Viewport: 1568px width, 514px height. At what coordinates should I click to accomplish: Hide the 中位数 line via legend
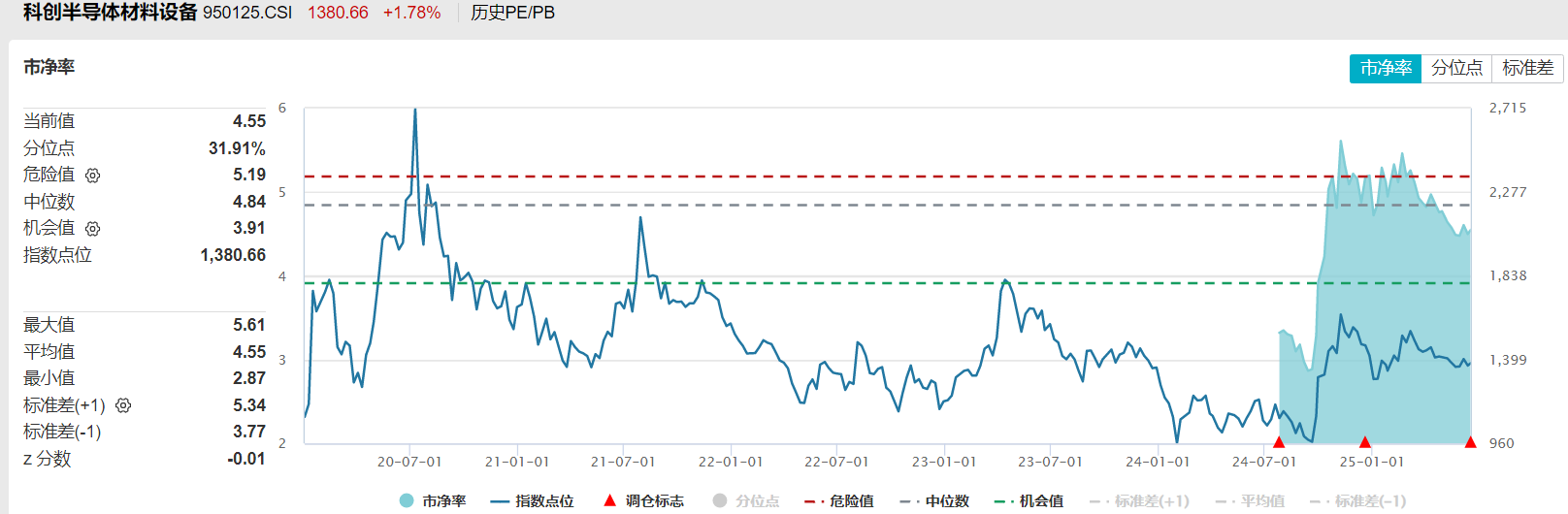[934, 500]
